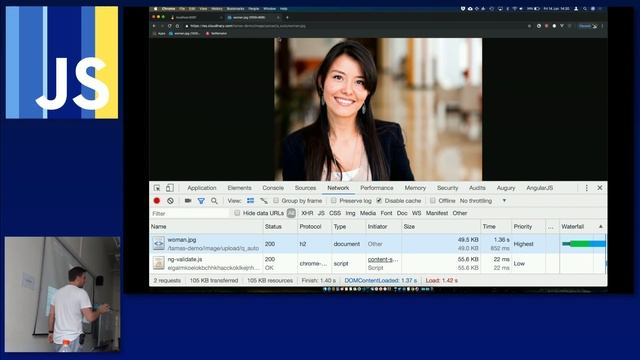Open the Memory tab
This screenshot has height=360, width=640.
[x=415, y=188]
